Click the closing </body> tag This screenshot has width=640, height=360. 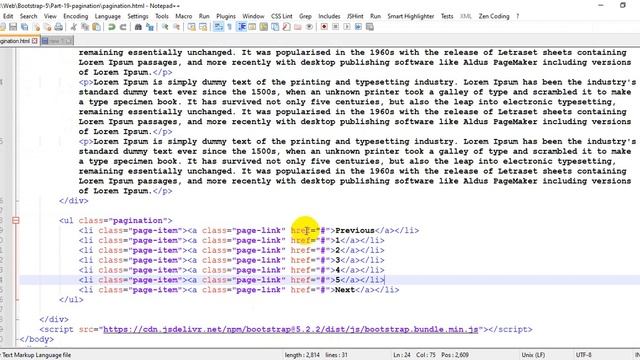(37, 339)
